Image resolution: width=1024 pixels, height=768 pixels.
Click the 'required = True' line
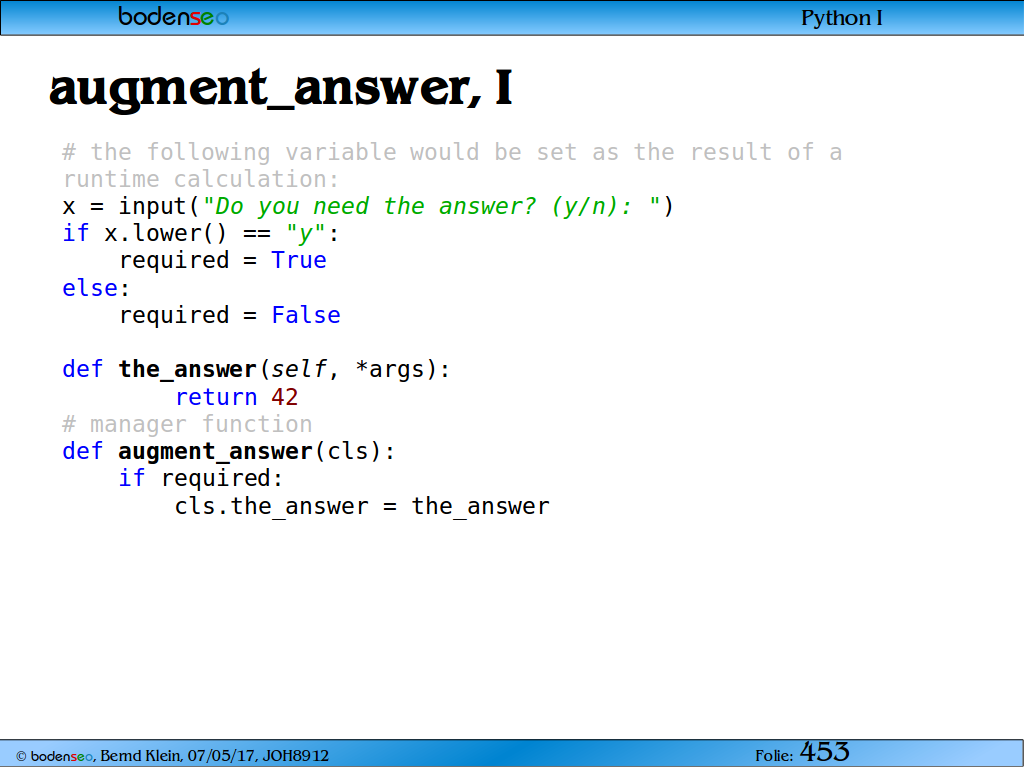coord(222,261)
